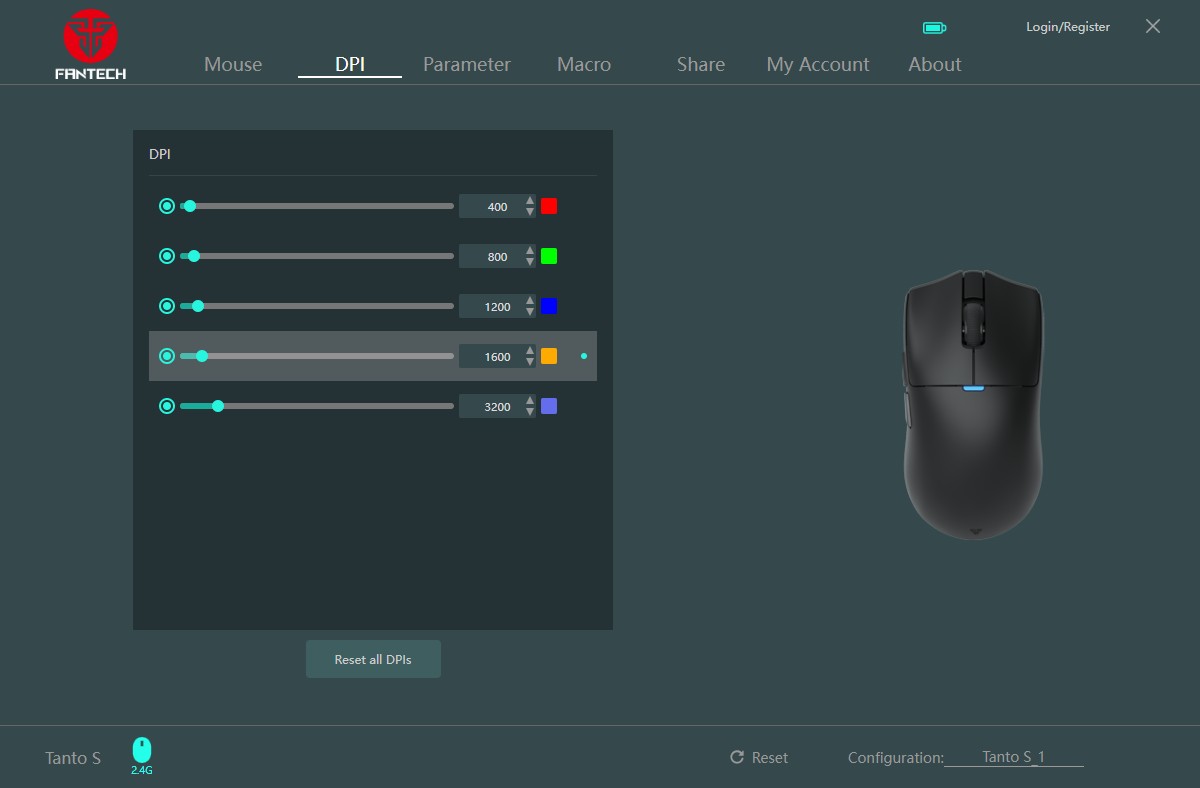
Task: Click Reset all DPIs button
Action: point(373,659)
